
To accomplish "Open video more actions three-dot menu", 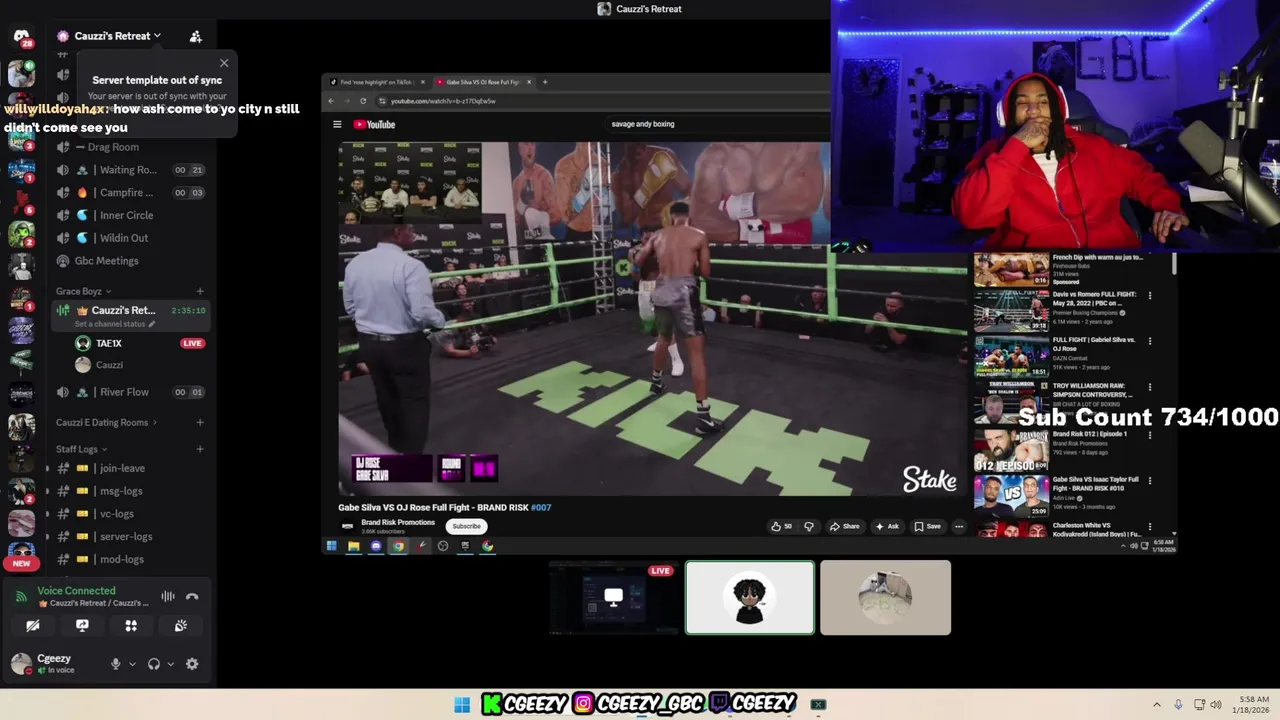I will pyautogui.click(x=959, y=526).
